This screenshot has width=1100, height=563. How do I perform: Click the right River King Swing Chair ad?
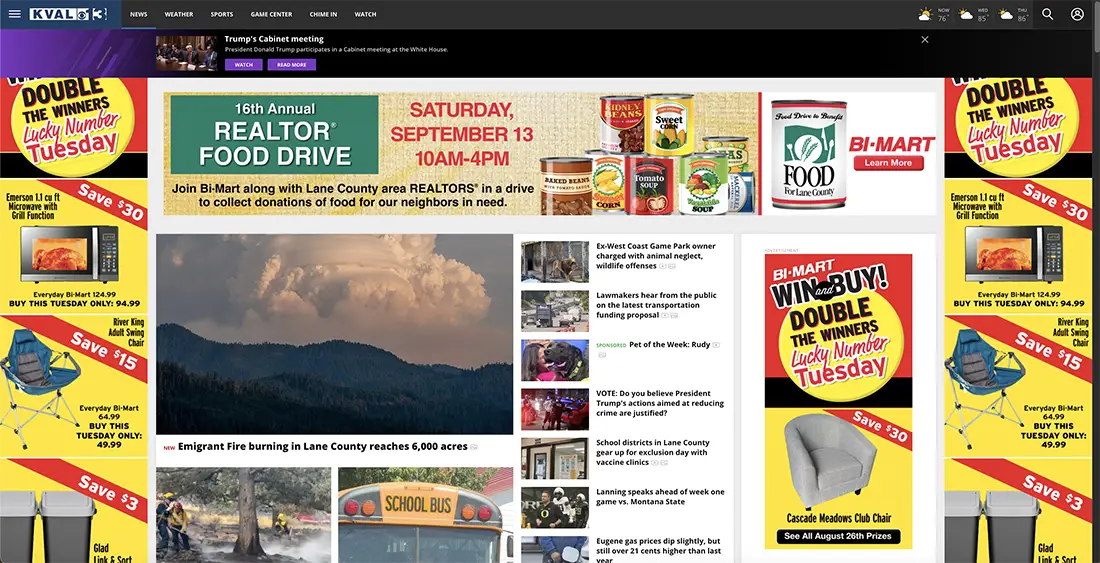point(1019,386)
